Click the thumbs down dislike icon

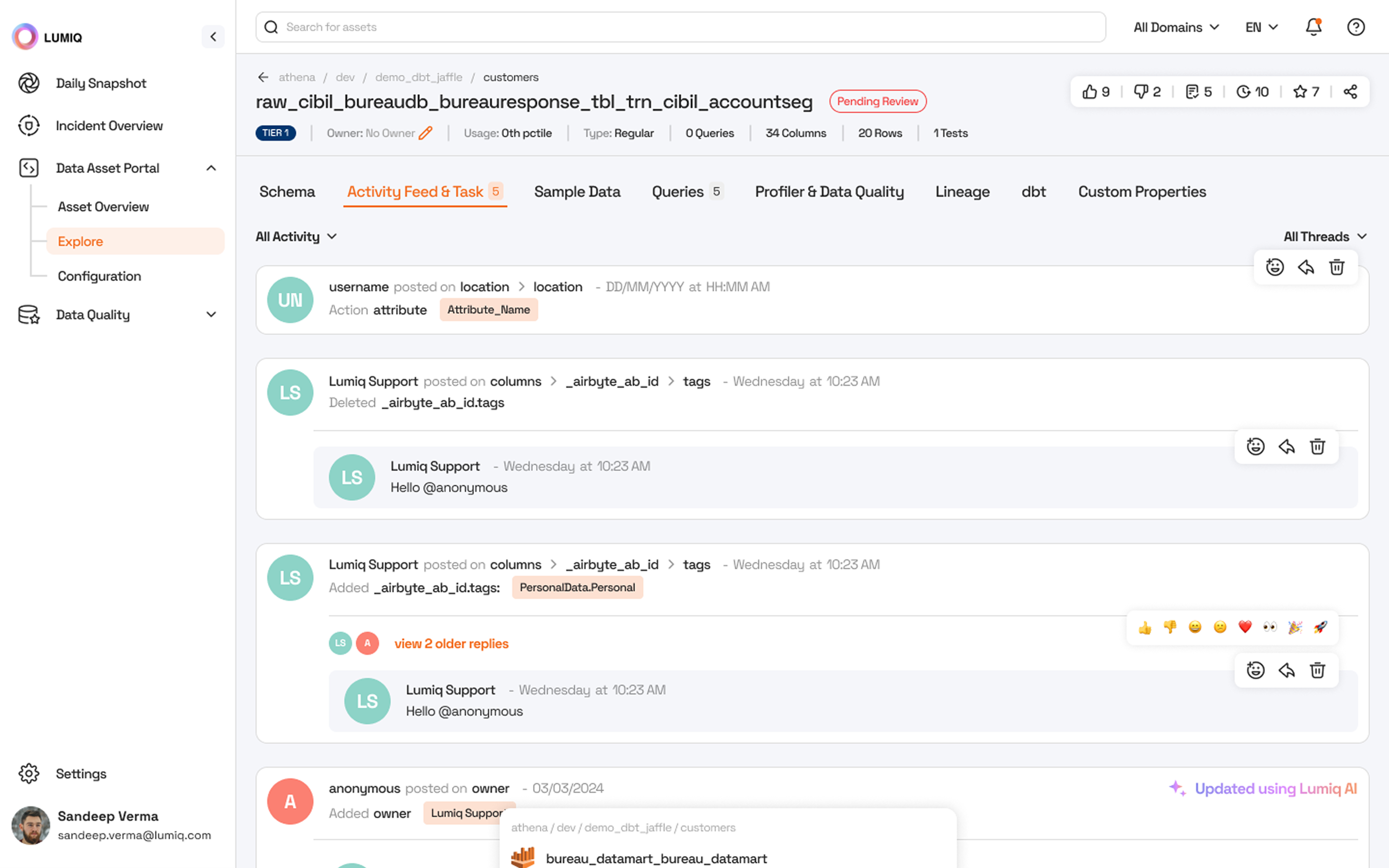point(1140,92)
